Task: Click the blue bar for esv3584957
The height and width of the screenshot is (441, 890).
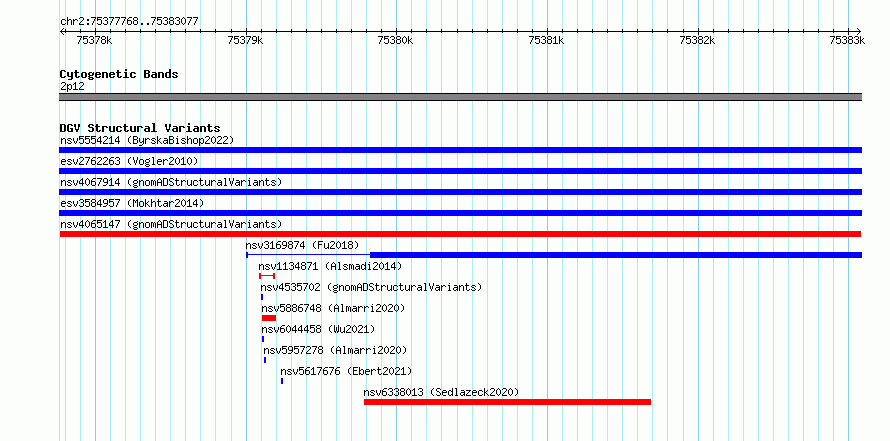Action: coord(460,213)
